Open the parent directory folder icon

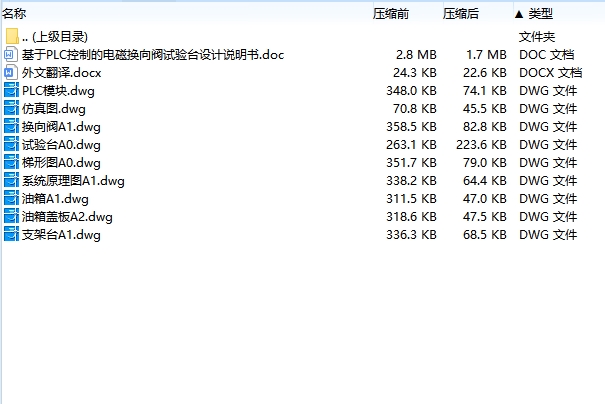click(x=12, y=36)
